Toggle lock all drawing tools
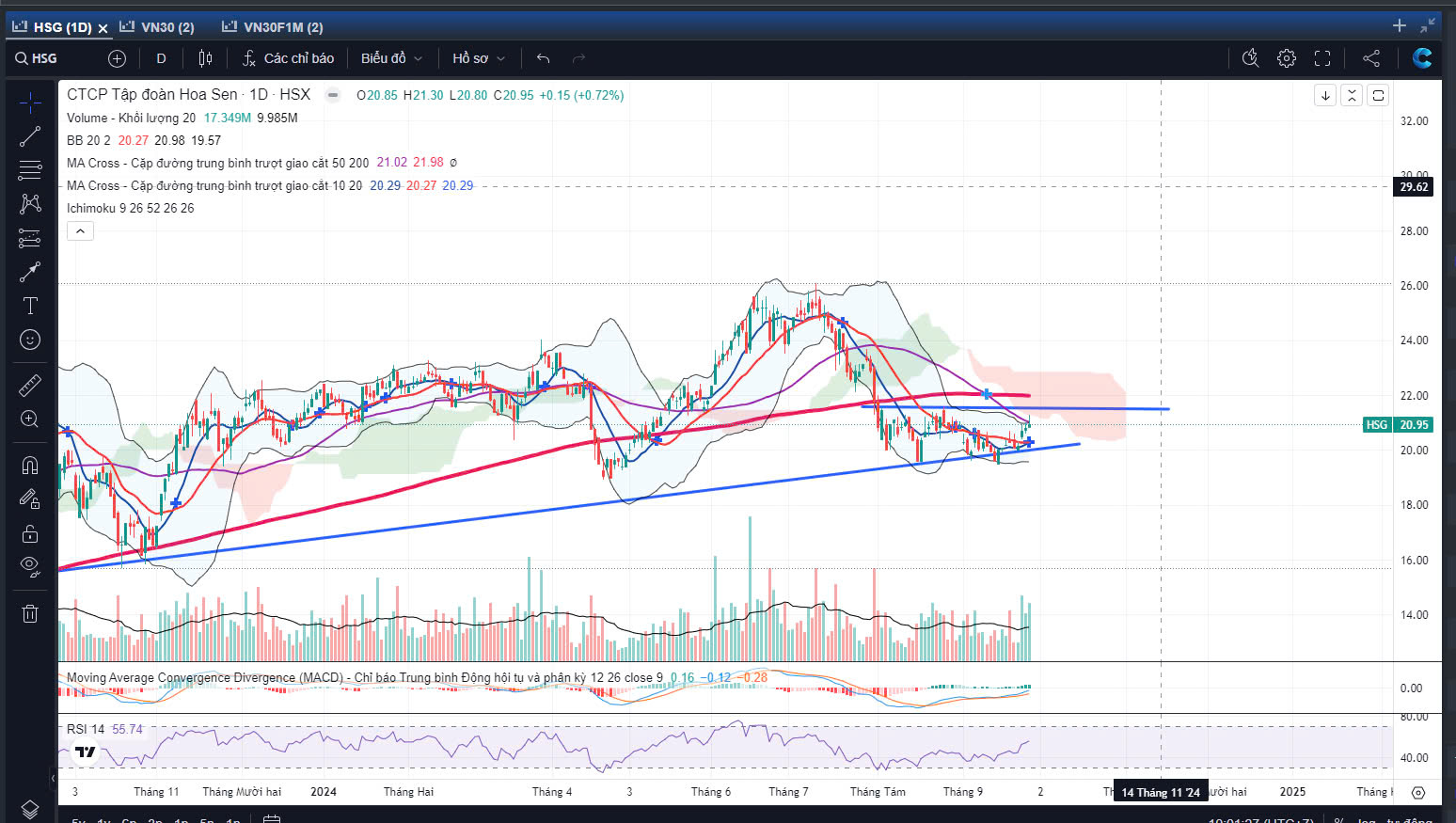 30,533
